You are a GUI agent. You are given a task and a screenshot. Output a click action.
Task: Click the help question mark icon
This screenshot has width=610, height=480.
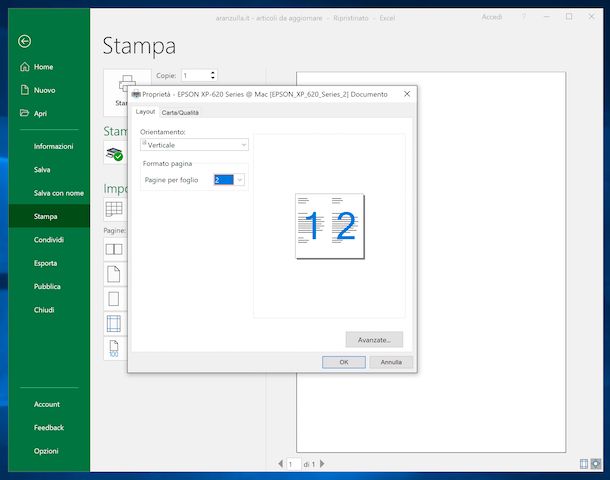click(x=524, y=17)
